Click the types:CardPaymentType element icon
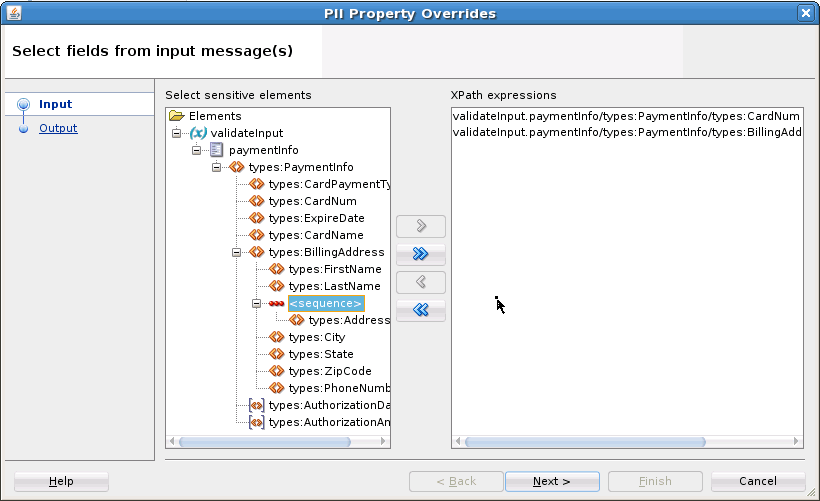820x501 pixels. [x=256, y=184]
